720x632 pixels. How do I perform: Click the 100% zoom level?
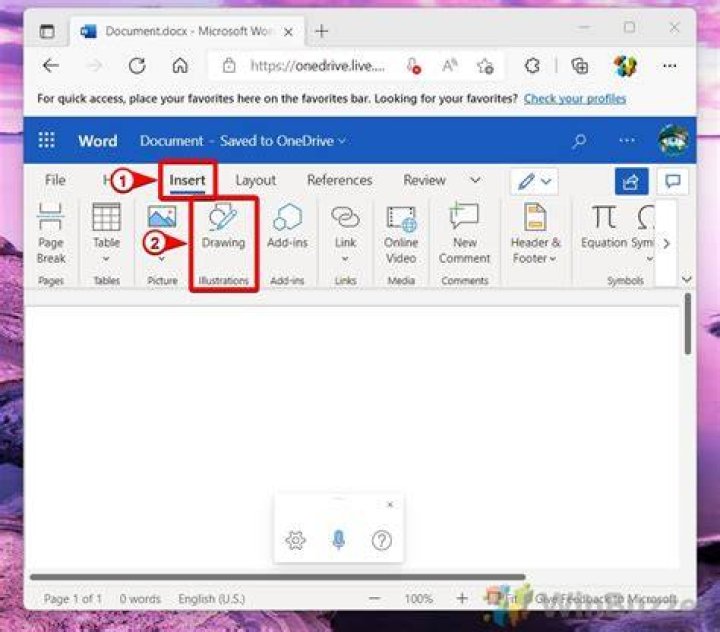coord(418,599)
